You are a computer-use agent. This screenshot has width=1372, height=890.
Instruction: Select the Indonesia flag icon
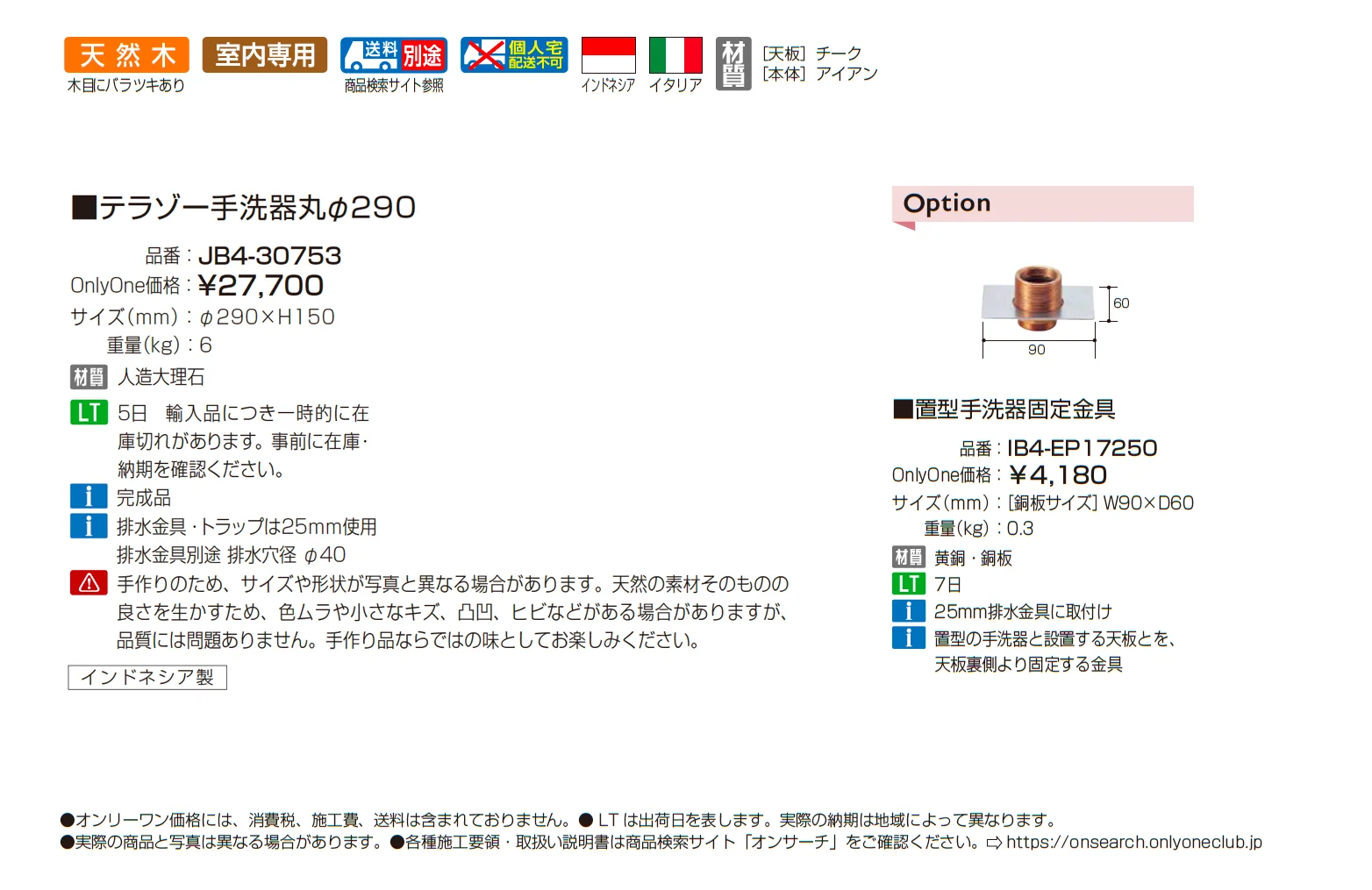click(x=609, y=55)
